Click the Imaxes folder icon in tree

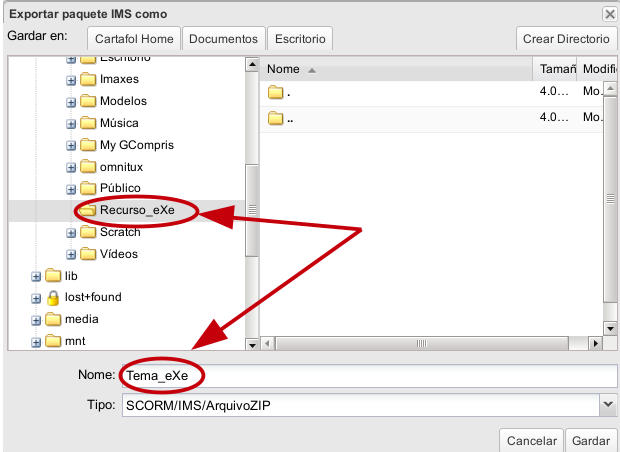pos(88,79)
